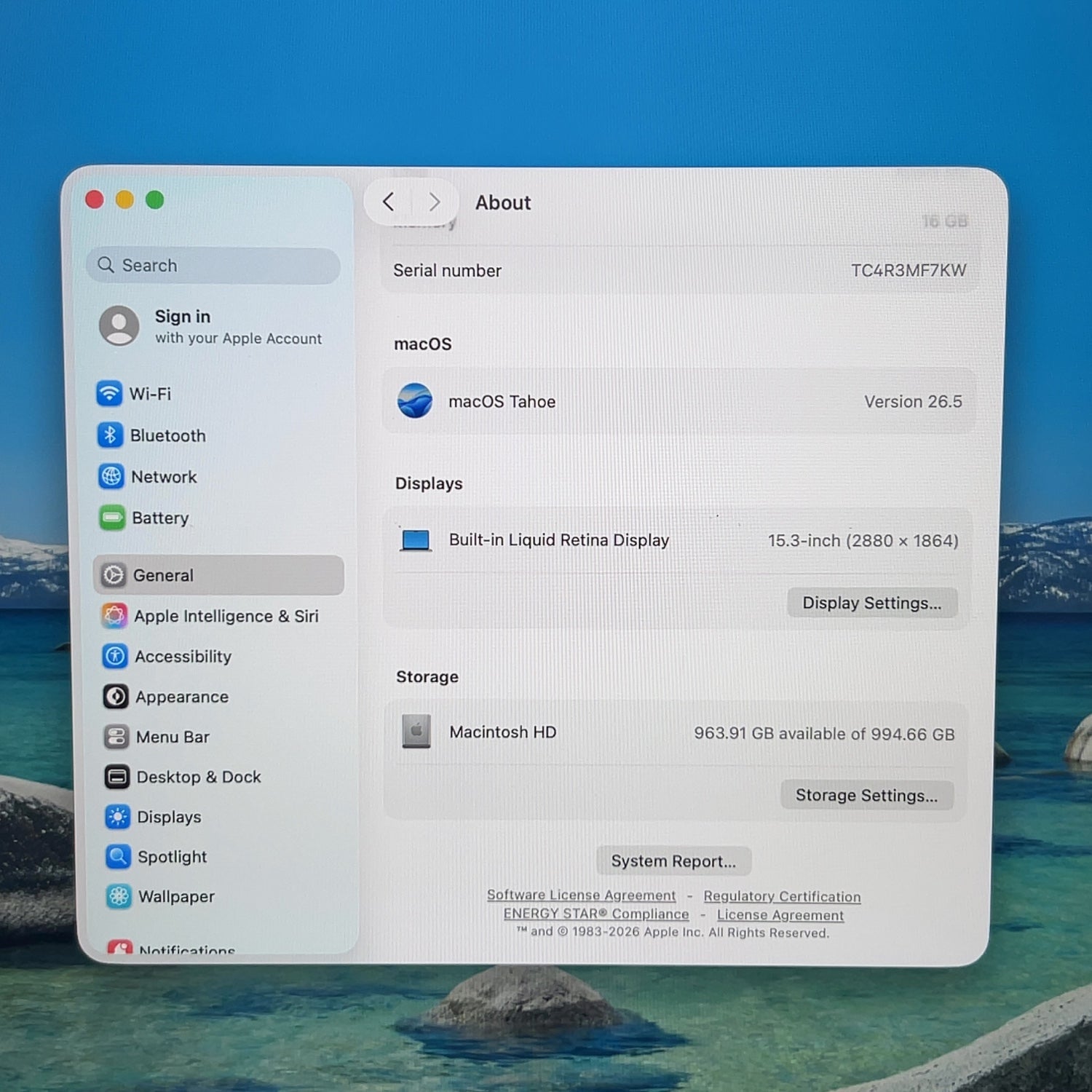Open Display Settings

pyautogui.click(x=871, y=603)
